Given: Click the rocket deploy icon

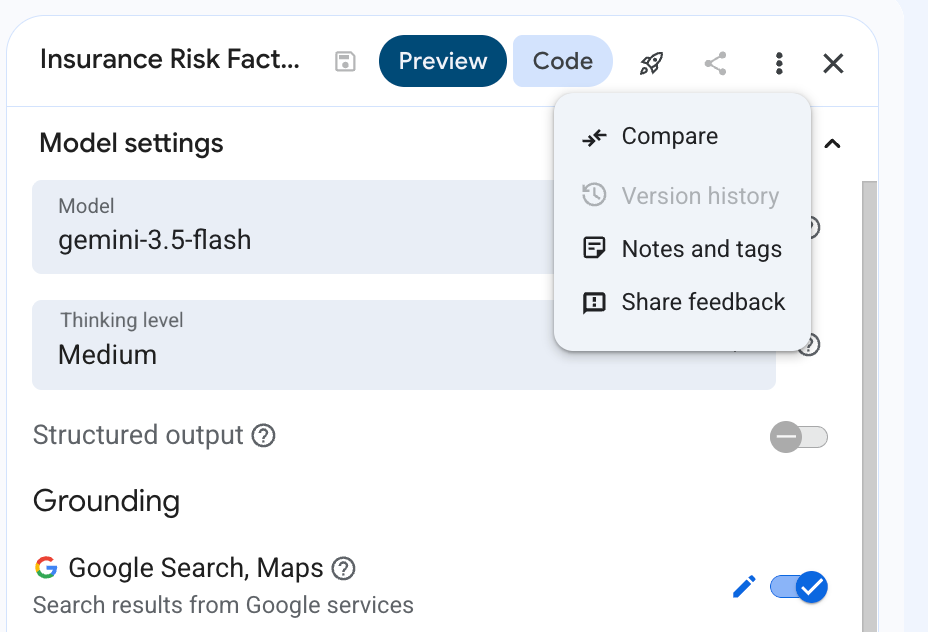Looking at the screenshot, I should pos(651,63).
